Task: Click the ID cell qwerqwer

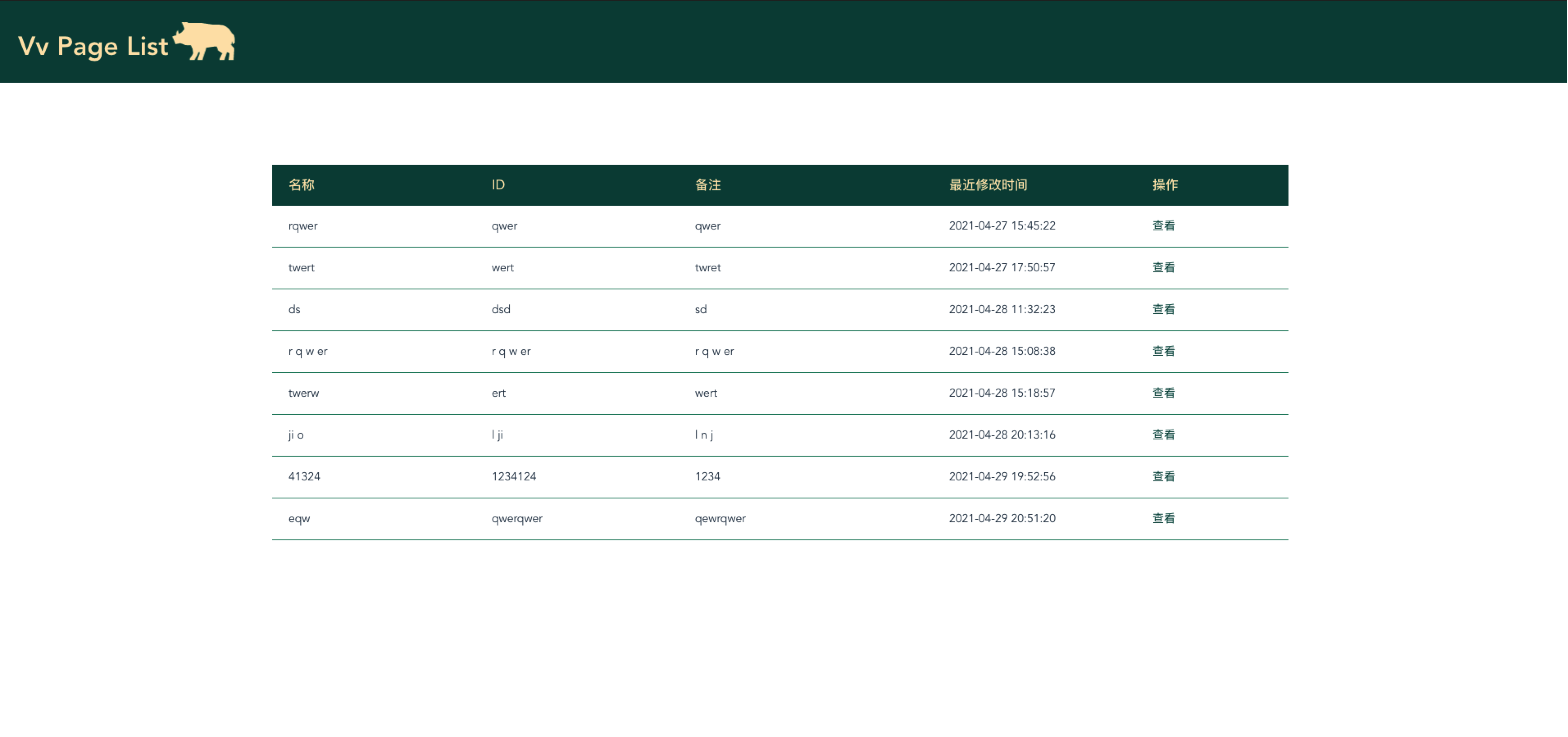Action: coord(517,519)
